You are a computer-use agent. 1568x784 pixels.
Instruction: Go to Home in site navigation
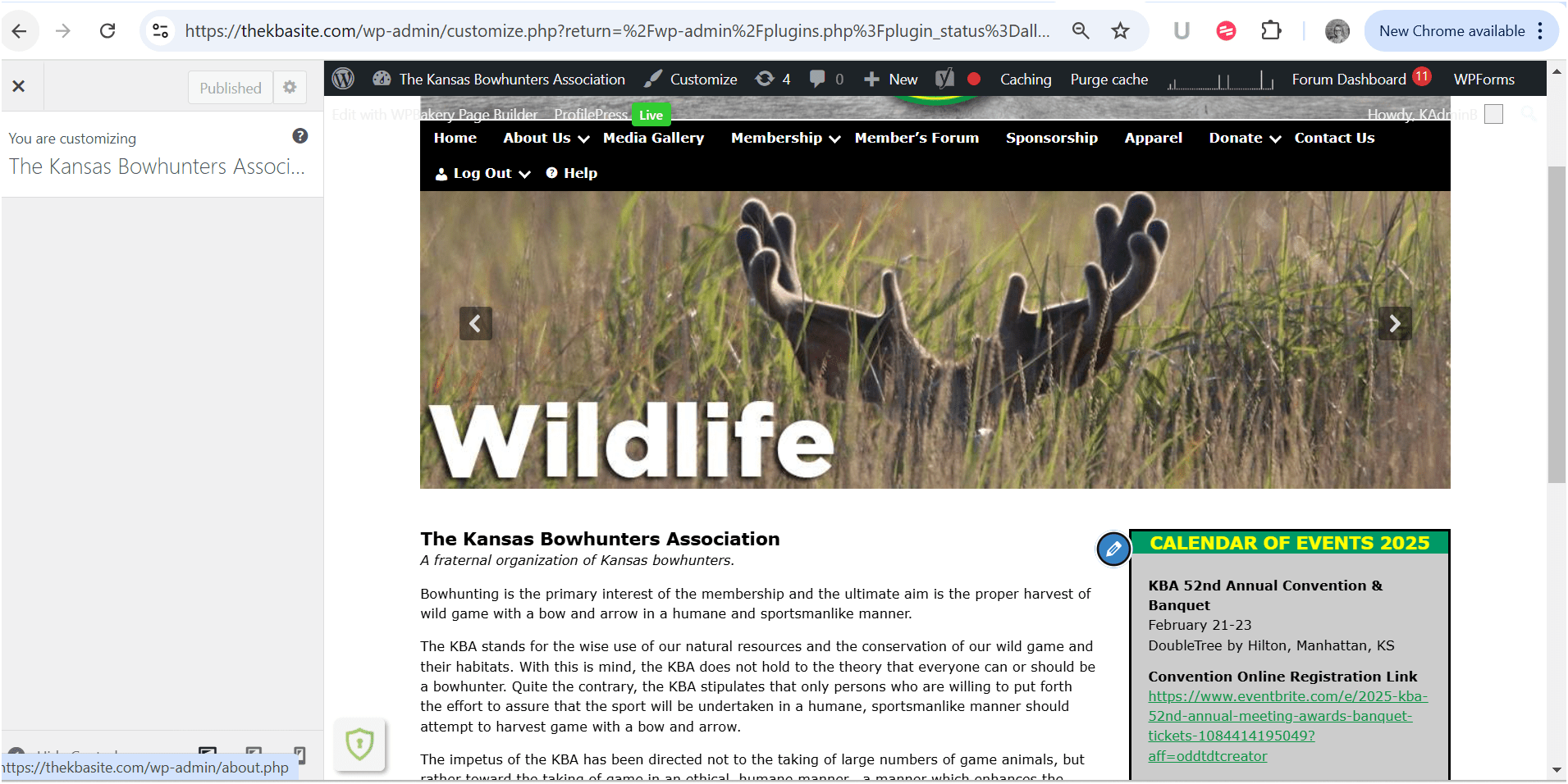(455, 138)
